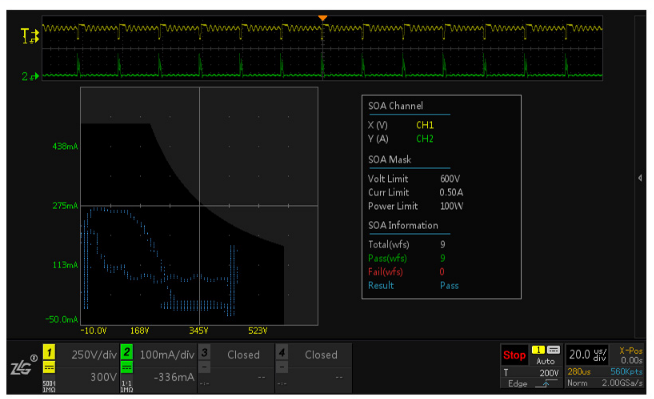Click Power Limit 100W value
The height and width of the screenshot is (399, 654).
(452, 206)
